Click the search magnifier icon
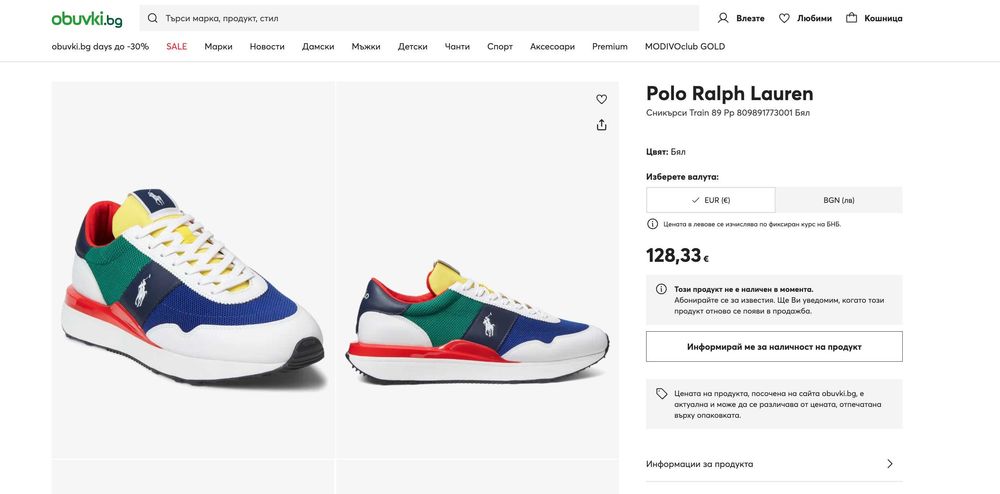The height and width of the screenshot is (494, 1000). click(152, 18)
